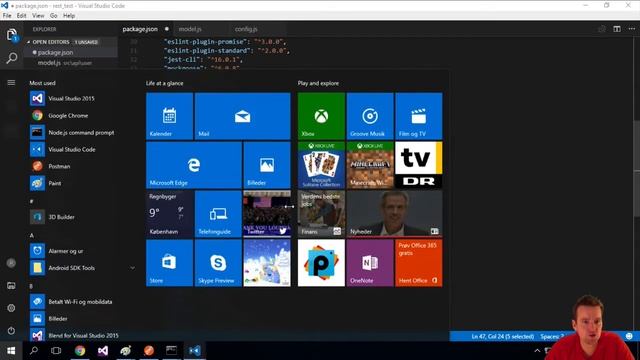The height and width of the screenshot is (360, 640).
Task: Launch the Microsoft Edge tile
Action: click(x=194, y=165)
